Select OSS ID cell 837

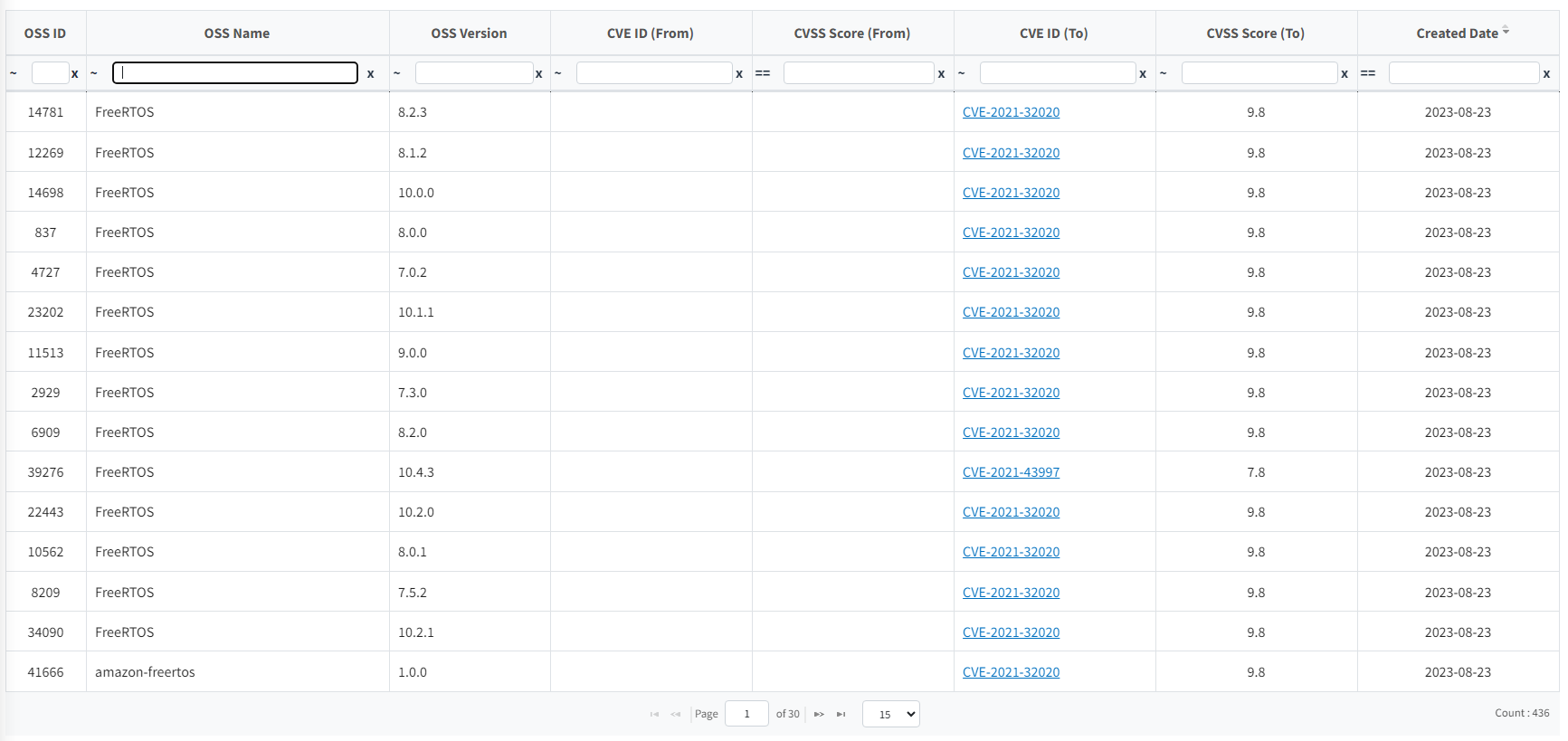point(45,233)
